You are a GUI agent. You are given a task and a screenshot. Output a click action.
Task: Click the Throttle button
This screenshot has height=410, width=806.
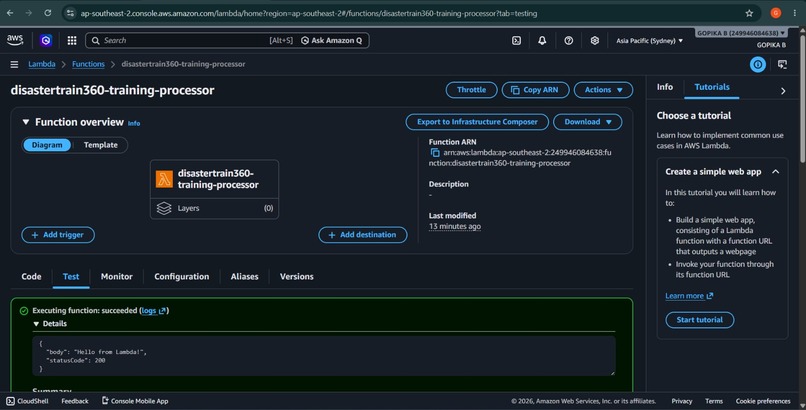pyautogui.click(x=471, y=90)
